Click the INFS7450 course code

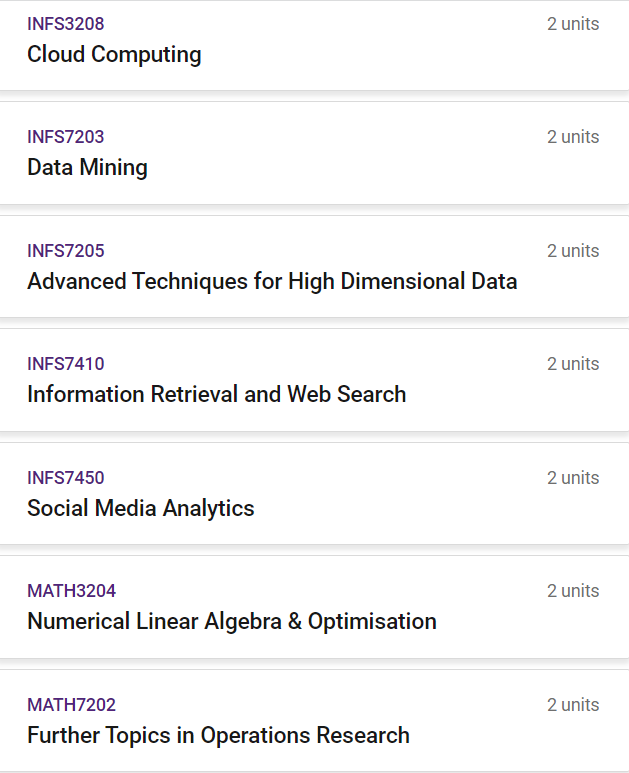[x=66, y=478]
